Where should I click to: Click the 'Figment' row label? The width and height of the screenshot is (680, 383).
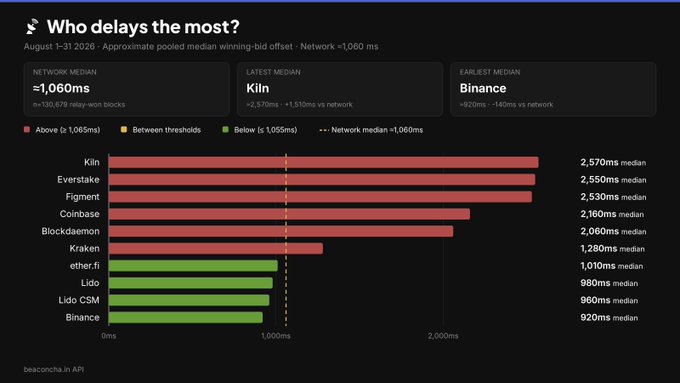click(82, 197)
